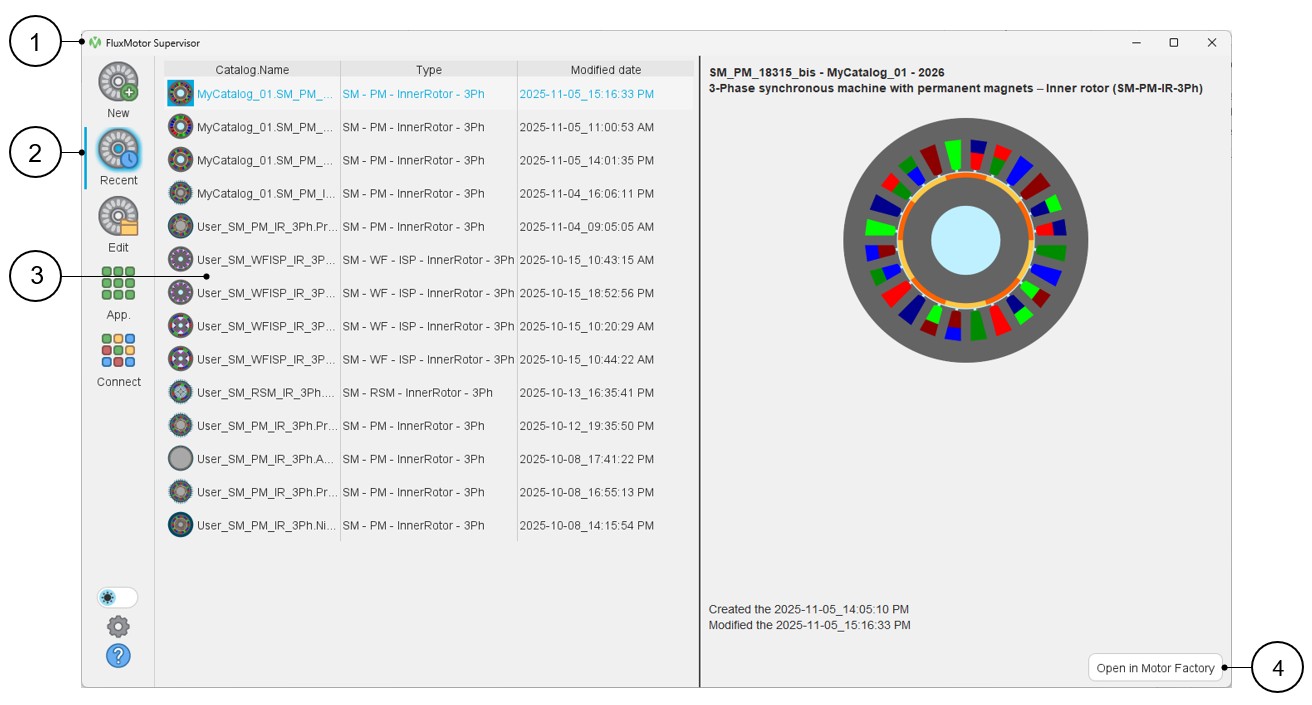The image size is (1312, 705).
Task: Click date cell 2025-11-04_09:05:05 AM
Action: coord(587,227)
